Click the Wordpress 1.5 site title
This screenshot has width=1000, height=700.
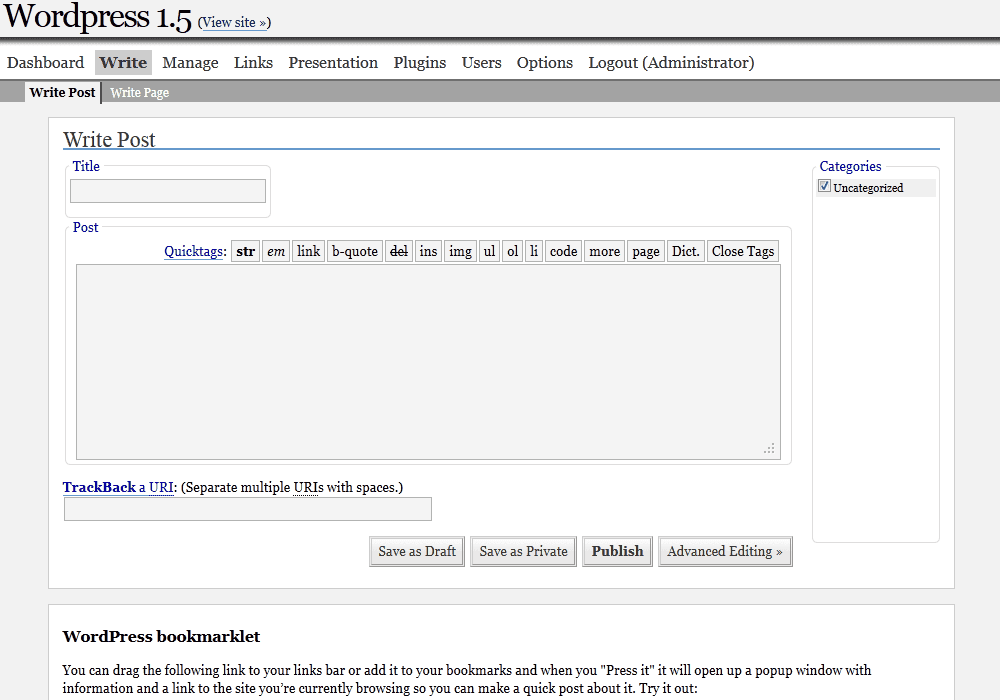click(x=98, y=17)
